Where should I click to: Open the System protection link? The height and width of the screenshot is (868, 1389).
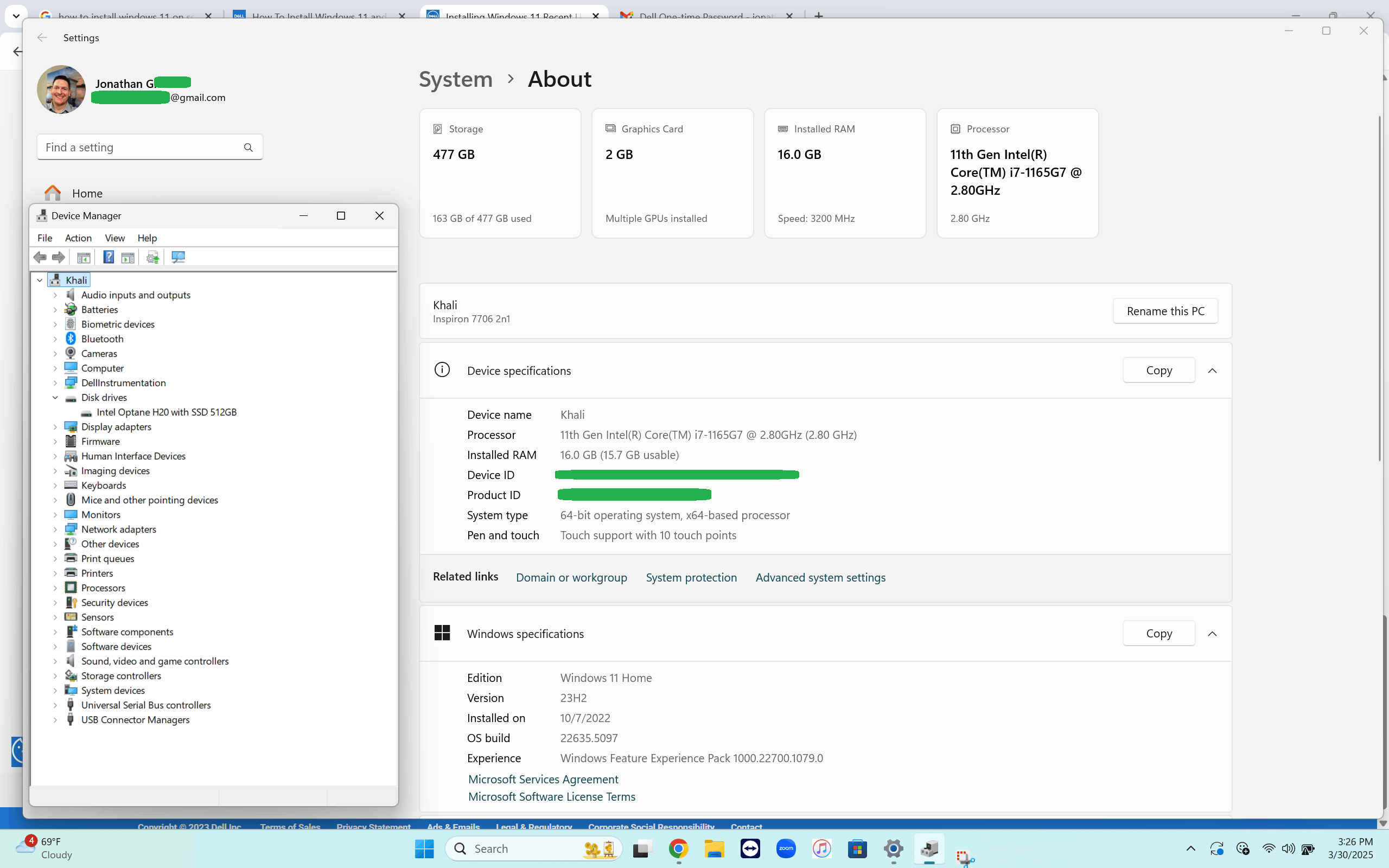pyautogui.click(x=691, y=578)
